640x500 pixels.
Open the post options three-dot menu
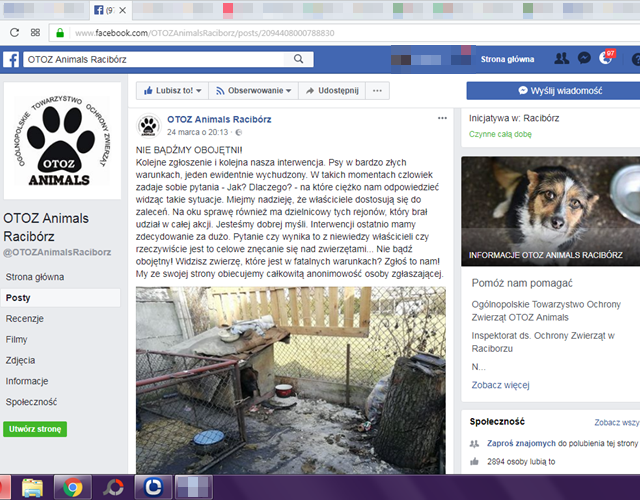click(442, 118)
